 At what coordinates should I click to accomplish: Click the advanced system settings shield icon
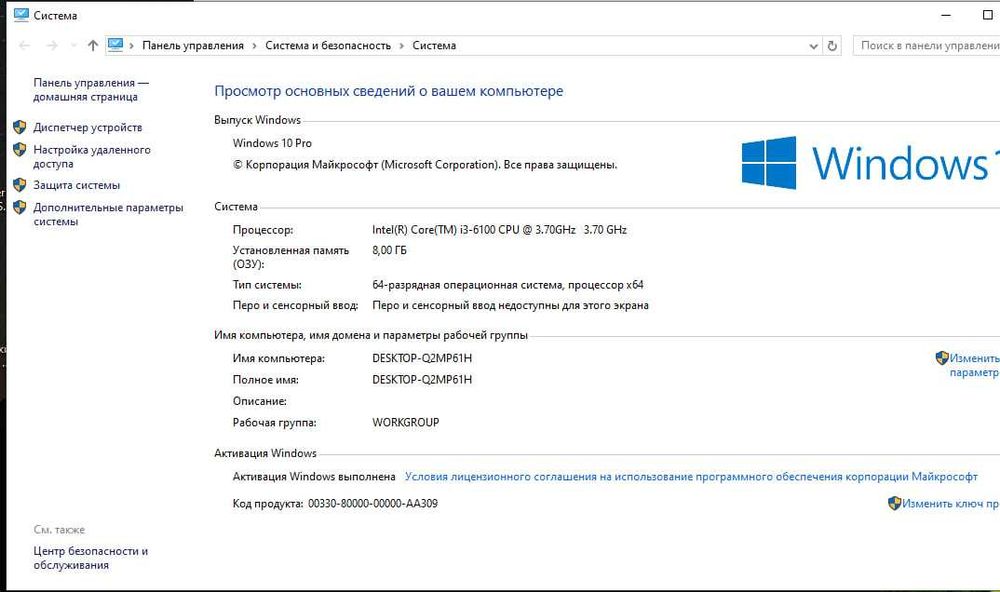[19, 208]
